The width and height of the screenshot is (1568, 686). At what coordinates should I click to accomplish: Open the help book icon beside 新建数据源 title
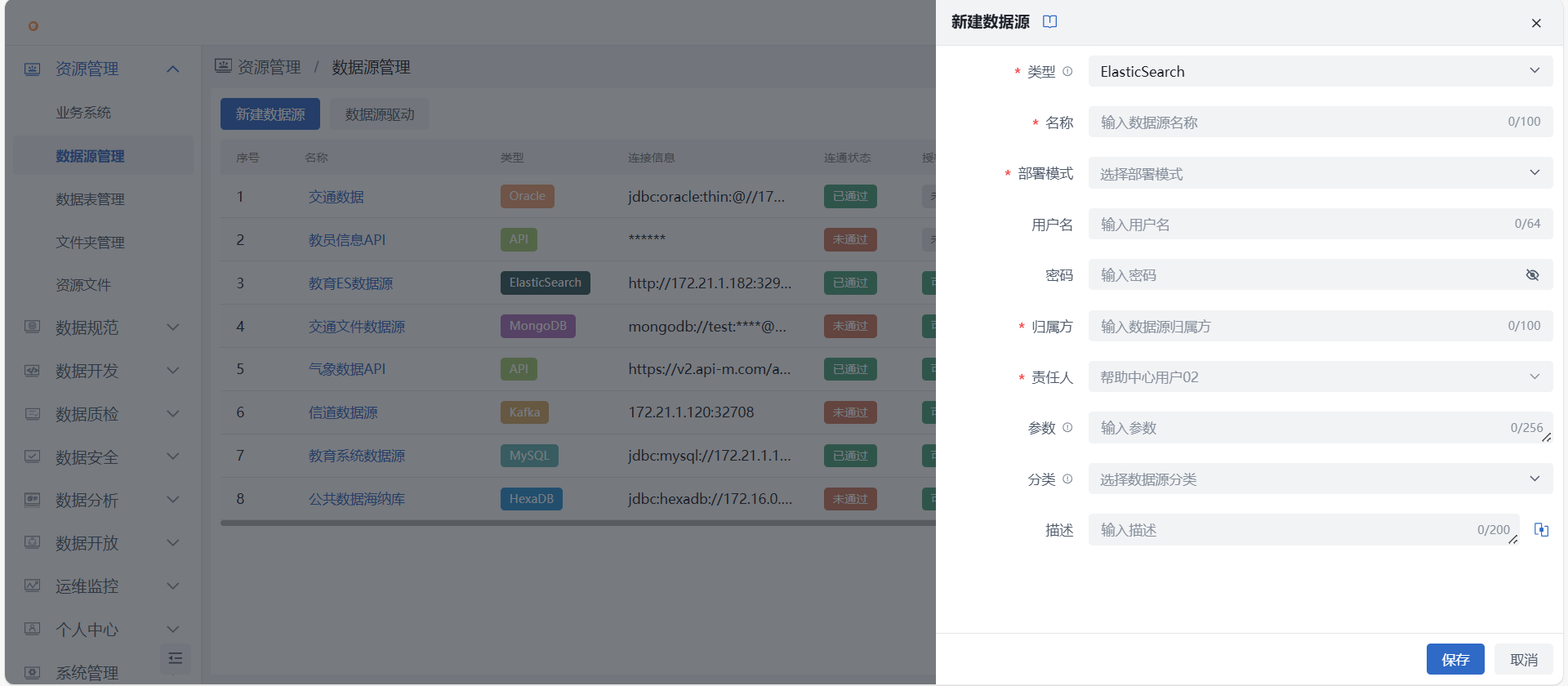tap(1050, 21)
